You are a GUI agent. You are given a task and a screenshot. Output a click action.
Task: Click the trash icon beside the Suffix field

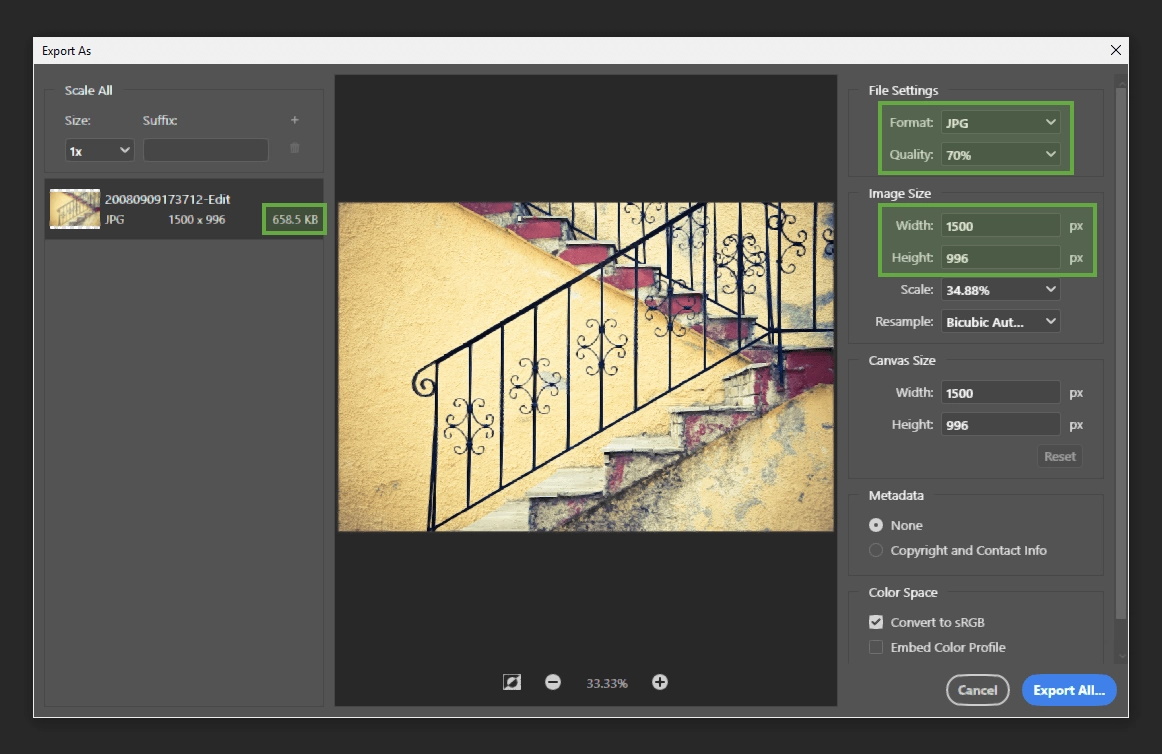(x=294, y=148)
